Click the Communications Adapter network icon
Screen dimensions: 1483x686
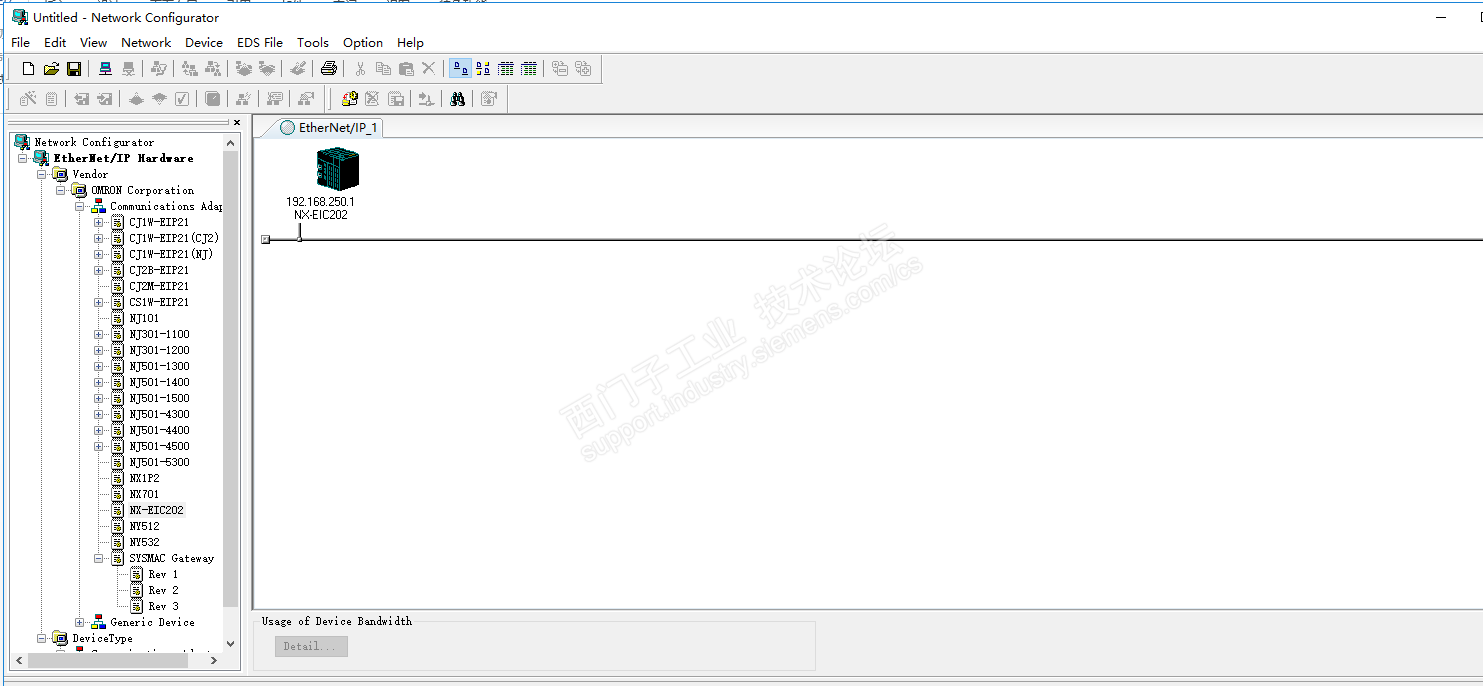click(98, 206)
